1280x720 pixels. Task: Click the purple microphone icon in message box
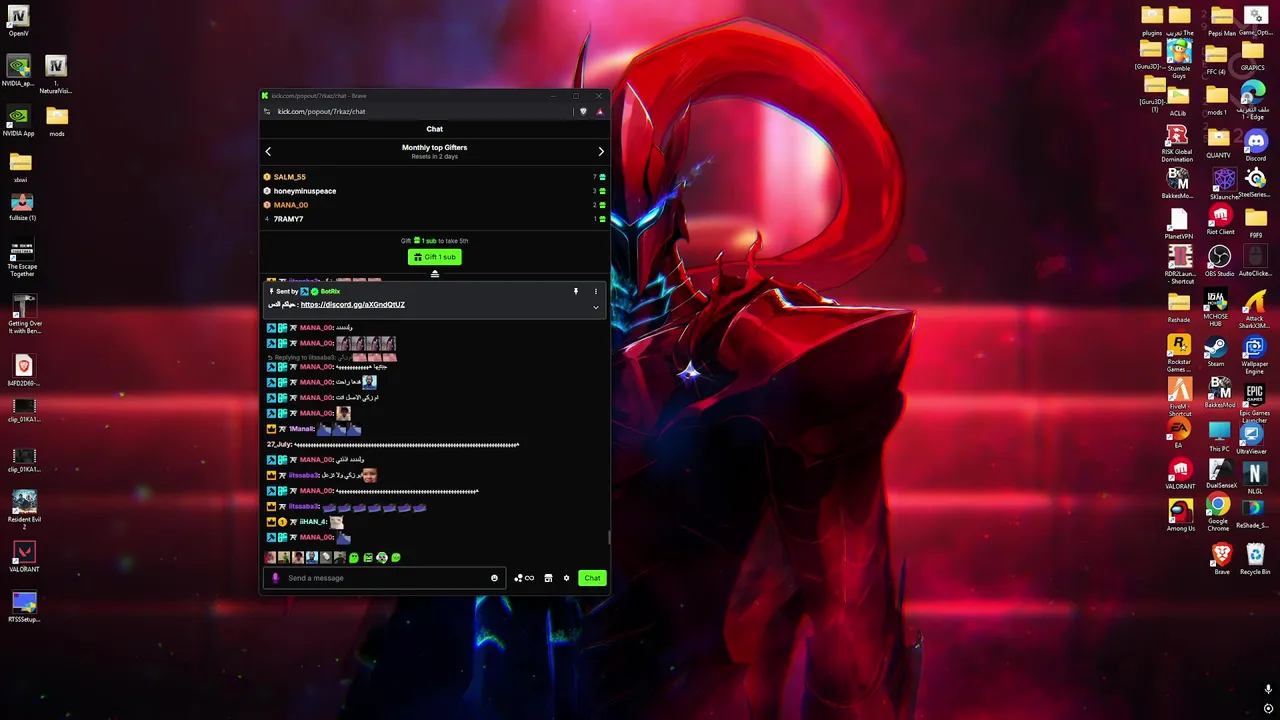click(275, 578)
